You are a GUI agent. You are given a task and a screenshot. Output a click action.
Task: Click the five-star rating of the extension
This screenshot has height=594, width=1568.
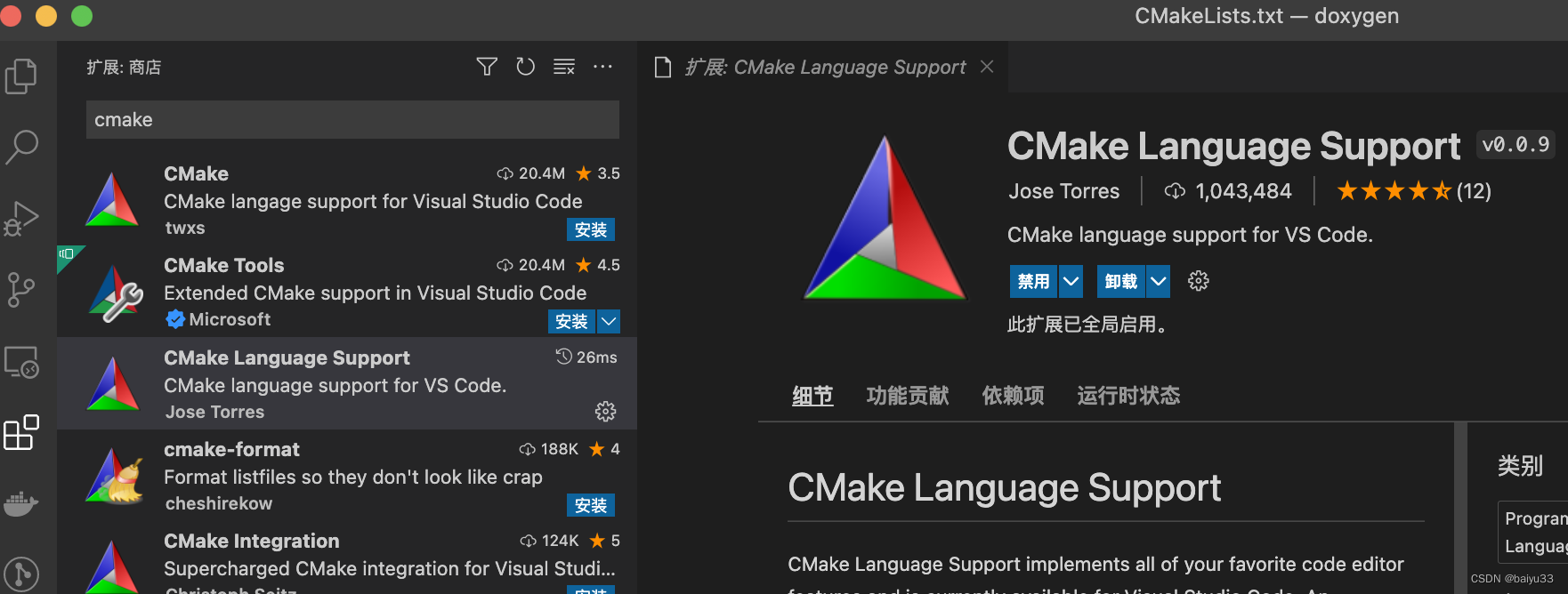(x=1394, y=191)
